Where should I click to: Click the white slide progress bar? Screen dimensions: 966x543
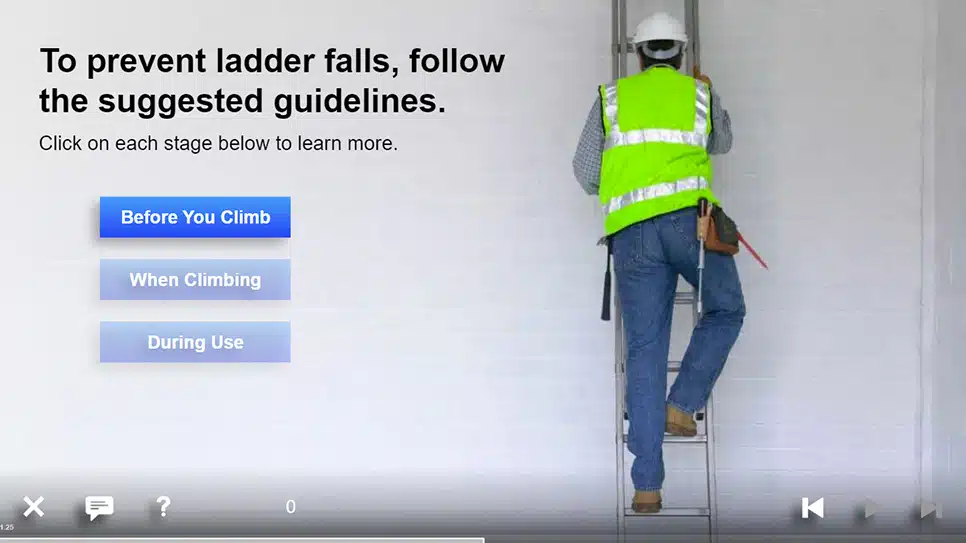coord(242,541)
